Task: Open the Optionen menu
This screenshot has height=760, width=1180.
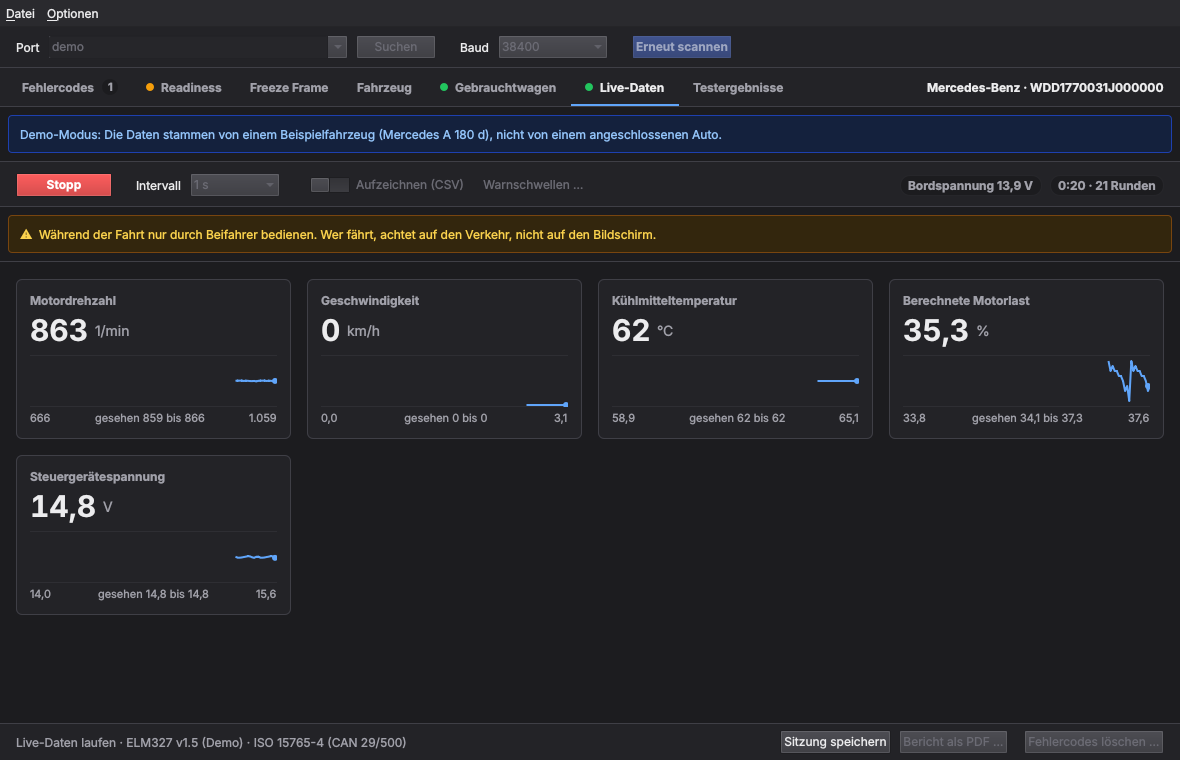Action: click(72, 14)
